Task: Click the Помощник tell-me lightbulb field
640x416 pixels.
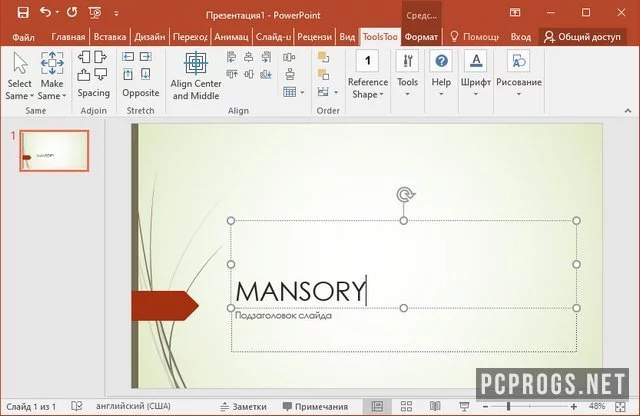Action: [474, 37]
